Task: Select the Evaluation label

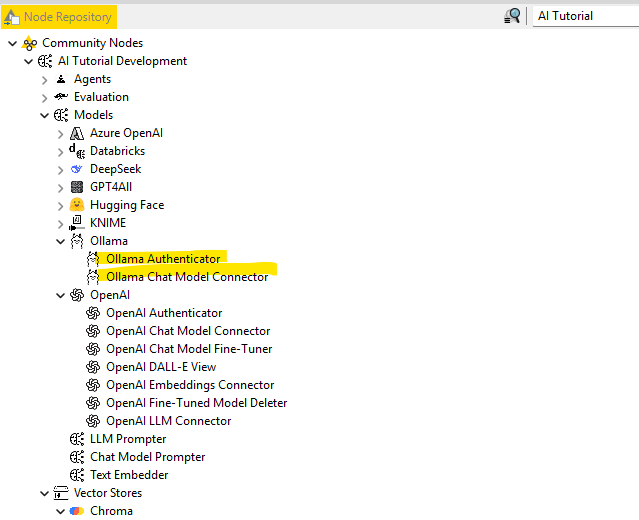Action: [101, 97]
